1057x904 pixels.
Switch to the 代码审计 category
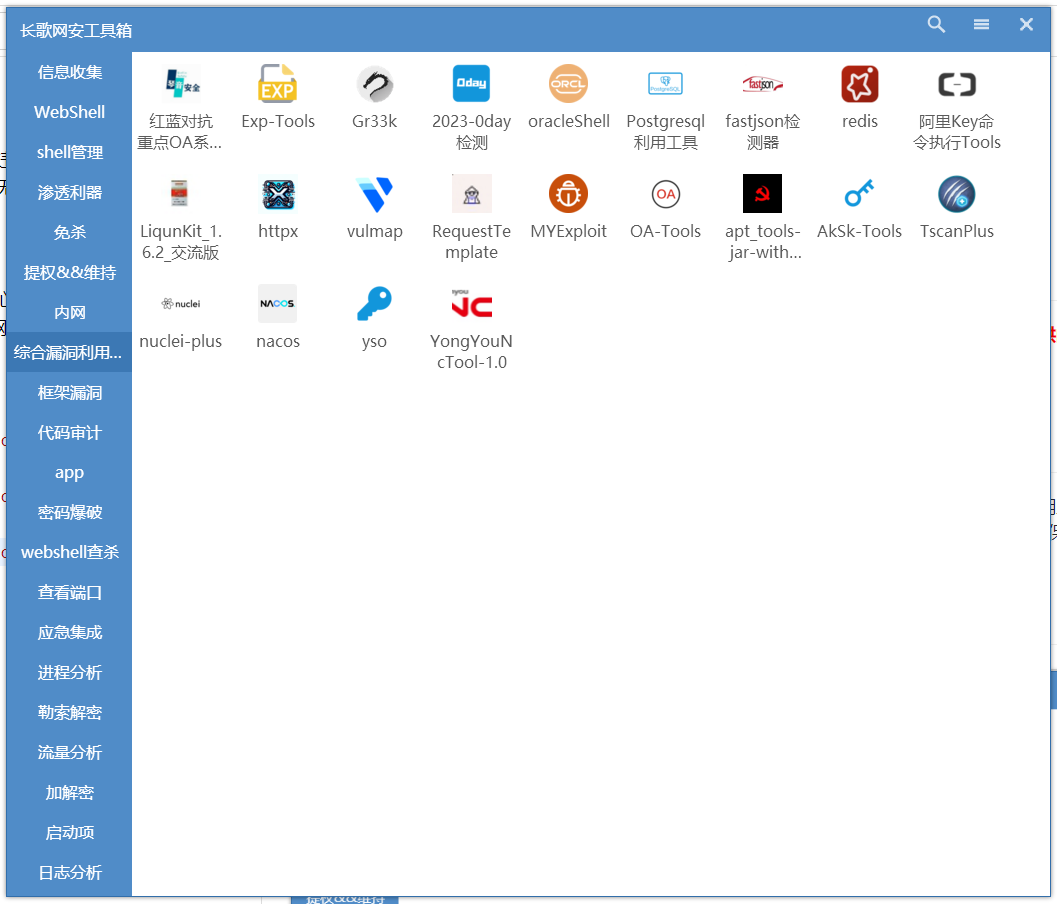69,432
